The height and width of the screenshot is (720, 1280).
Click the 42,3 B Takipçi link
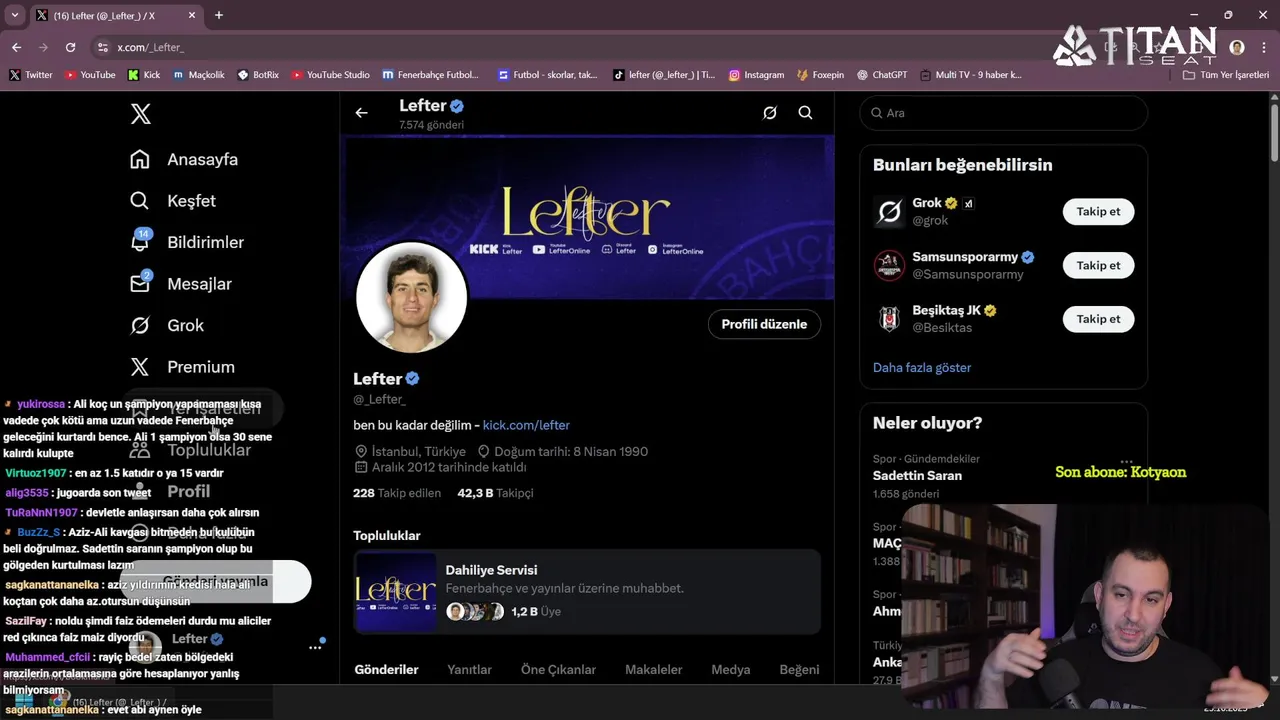click(x=495, y=493)
